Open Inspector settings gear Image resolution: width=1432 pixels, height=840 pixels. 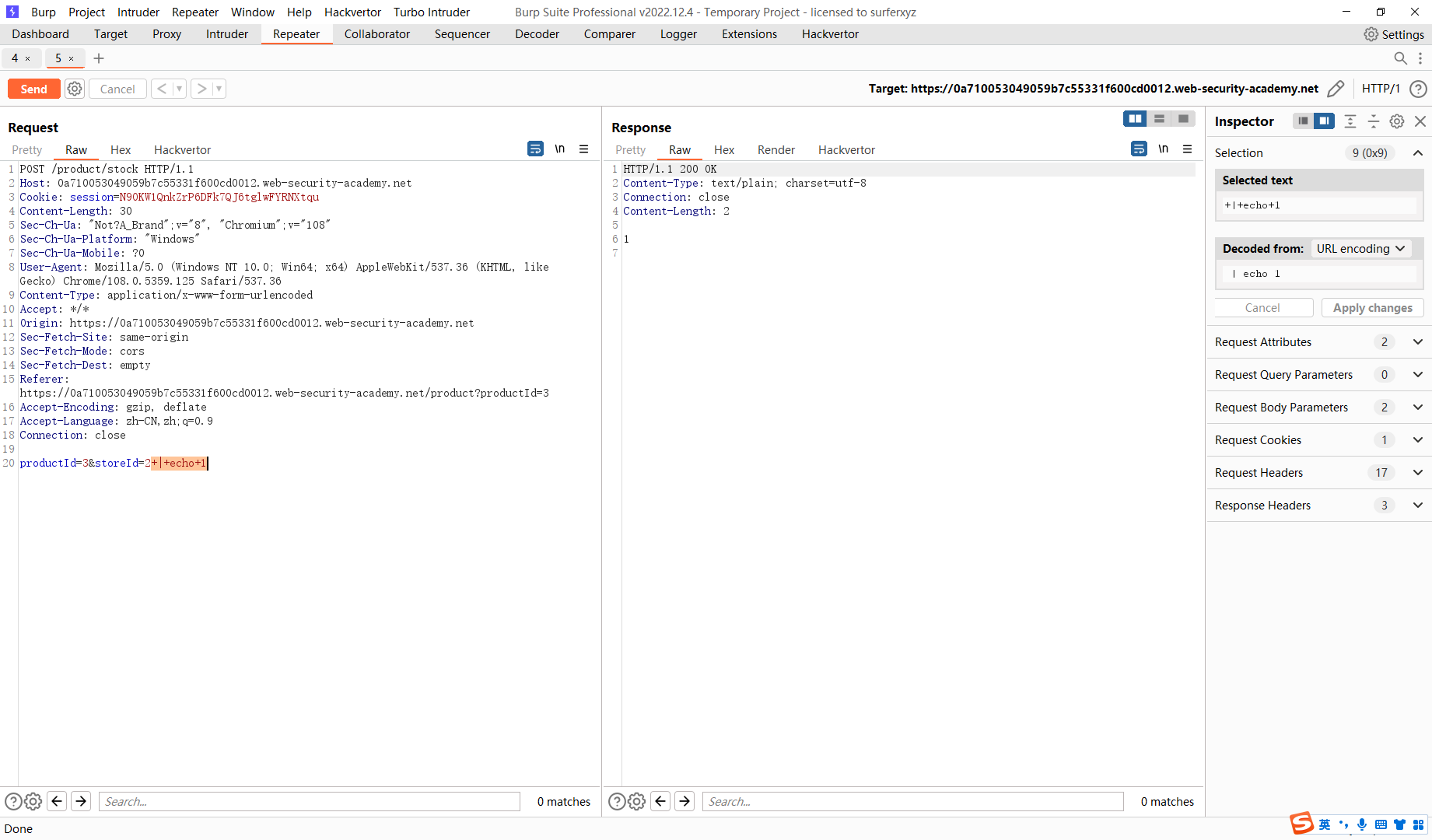point(1397,121)
